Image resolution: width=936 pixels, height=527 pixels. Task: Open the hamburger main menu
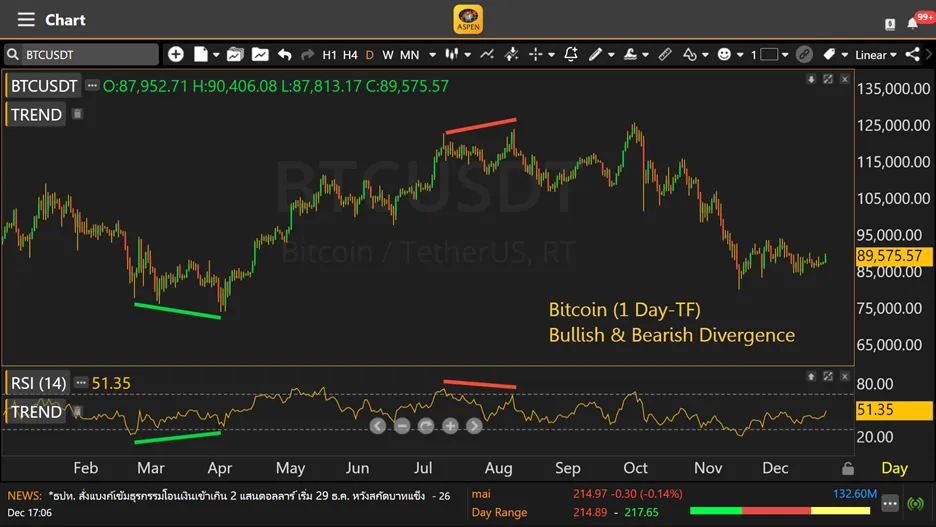coord(26,20)
